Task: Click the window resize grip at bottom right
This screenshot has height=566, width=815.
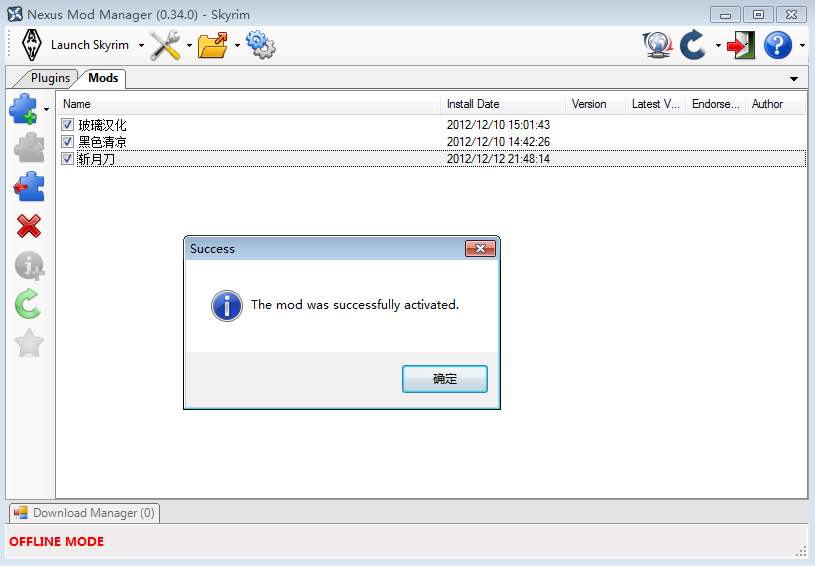Action: pos(801,552)
